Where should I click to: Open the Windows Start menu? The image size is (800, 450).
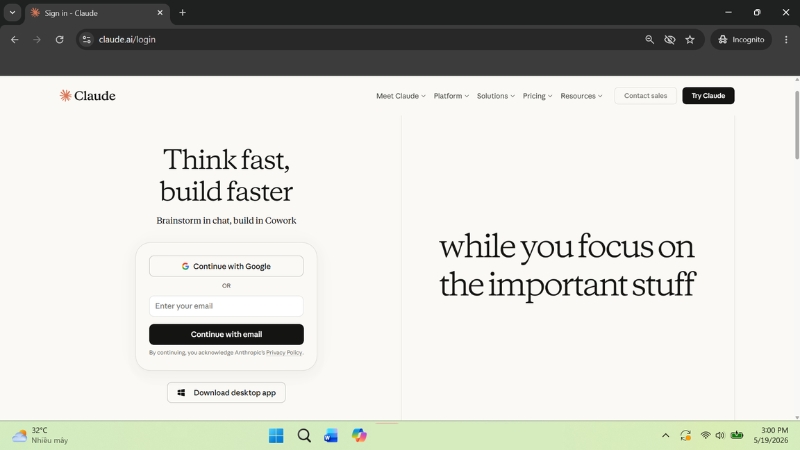point(276,435)
